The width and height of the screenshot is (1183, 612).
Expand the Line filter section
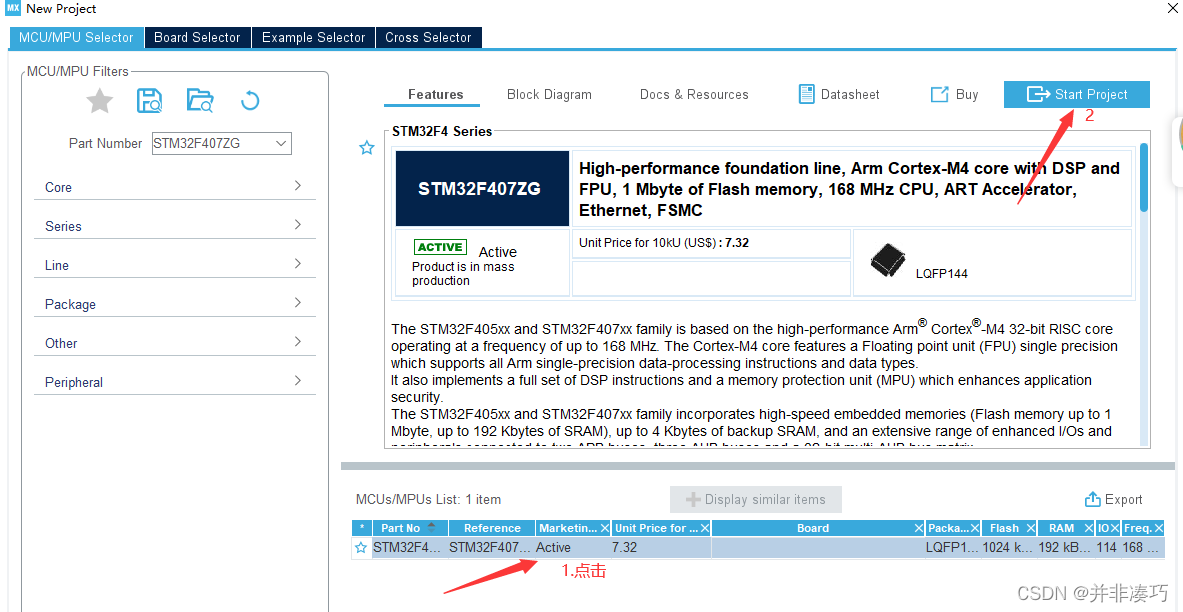coord(174,265)
